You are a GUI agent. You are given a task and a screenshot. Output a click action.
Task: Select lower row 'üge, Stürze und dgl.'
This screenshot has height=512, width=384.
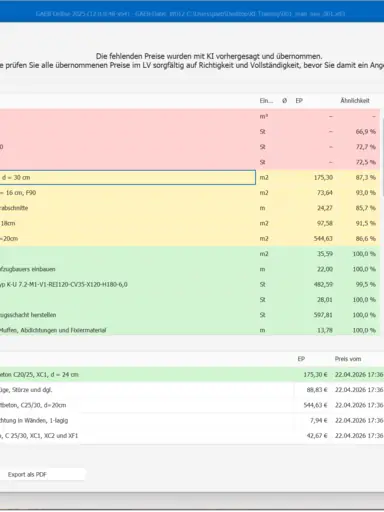coord(192,390)
